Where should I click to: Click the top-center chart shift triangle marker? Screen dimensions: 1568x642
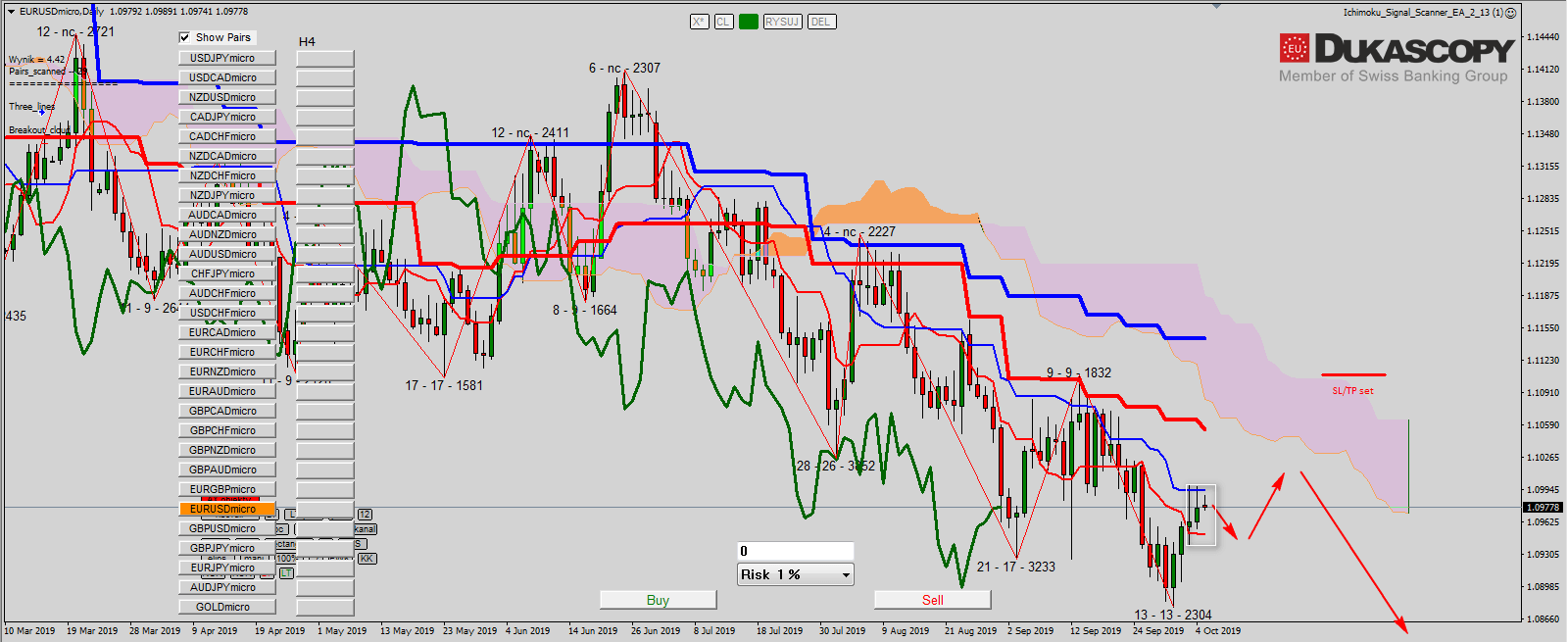[x=1216, y=6]
